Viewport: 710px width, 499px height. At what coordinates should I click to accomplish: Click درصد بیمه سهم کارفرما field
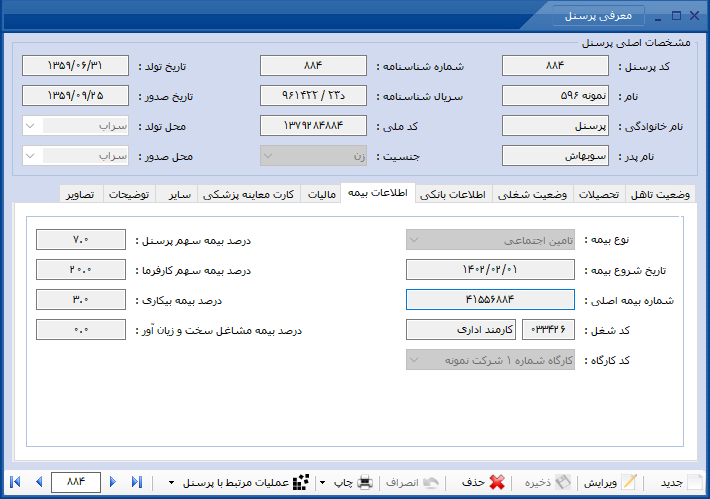coord(81,269)
